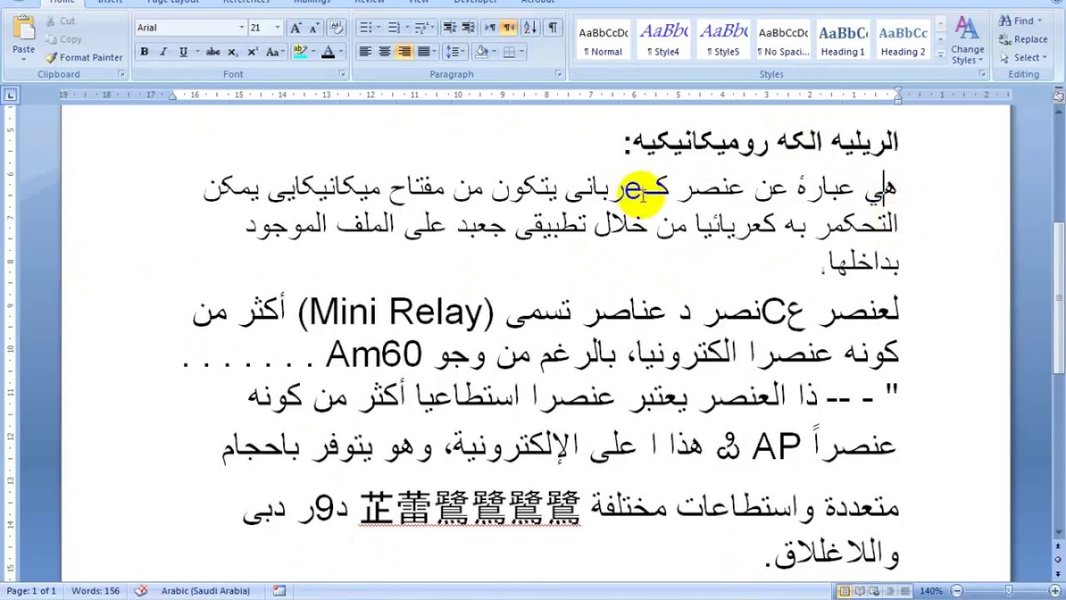Toggle Right-to-Left text direction
This screenshot has height=600, width=1066.
click(x=509, y=28)
